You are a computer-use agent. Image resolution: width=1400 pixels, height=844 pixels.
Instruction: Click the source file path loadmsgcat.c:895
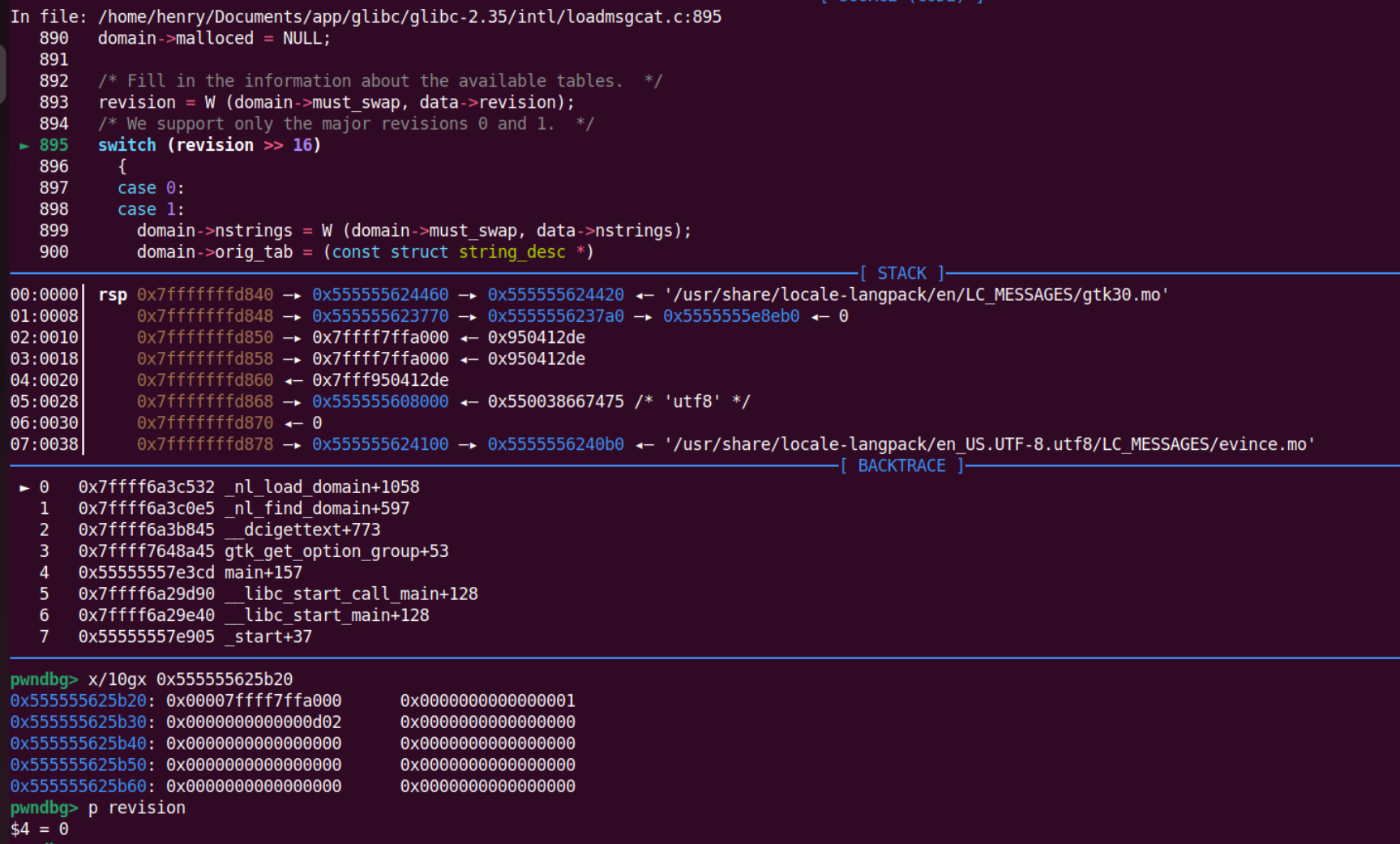pos(409,17)
